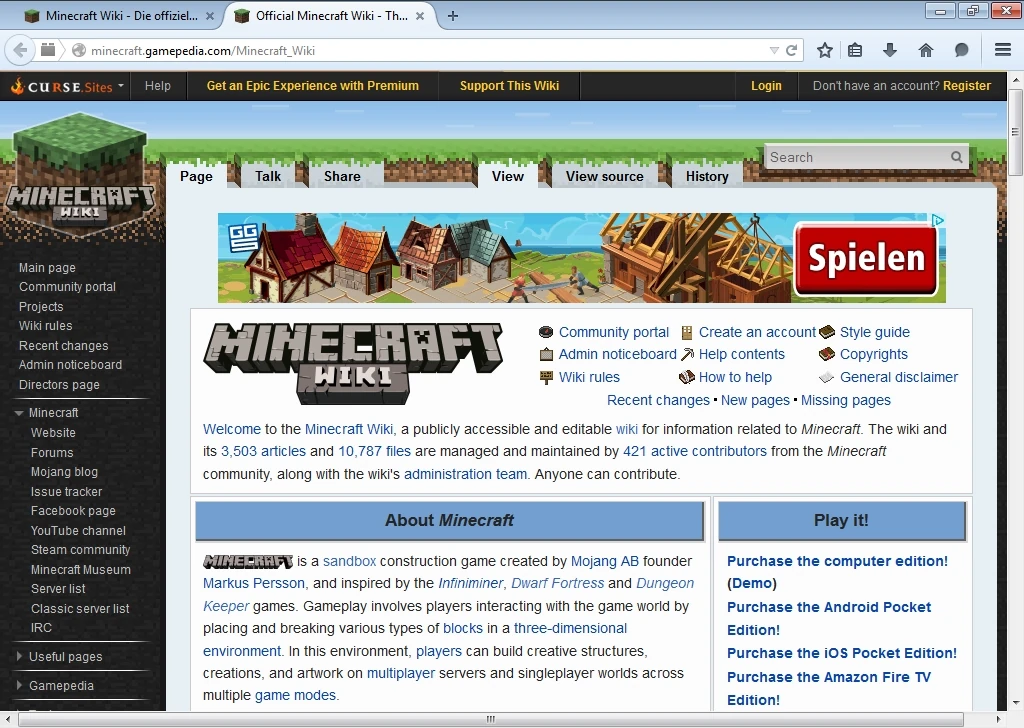The width and height of the screenshot is (1024, 728).
Task: Reload the page with the refresh icon
Action: tap(792, 50)
